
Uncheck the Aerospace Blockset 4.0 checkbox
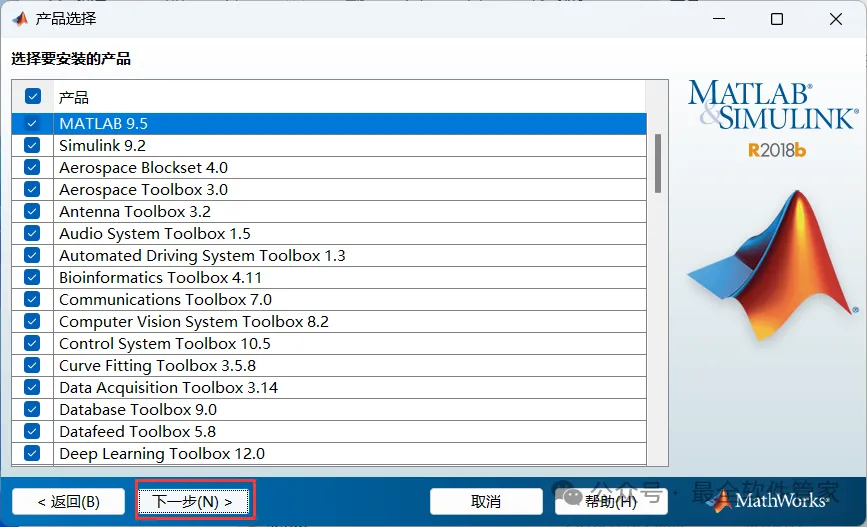tap(32, 168)
